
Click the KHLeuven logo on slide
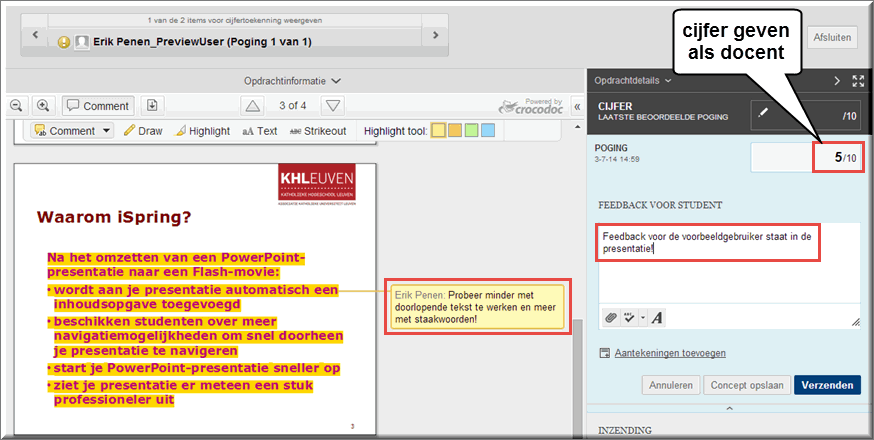[317, 183]
